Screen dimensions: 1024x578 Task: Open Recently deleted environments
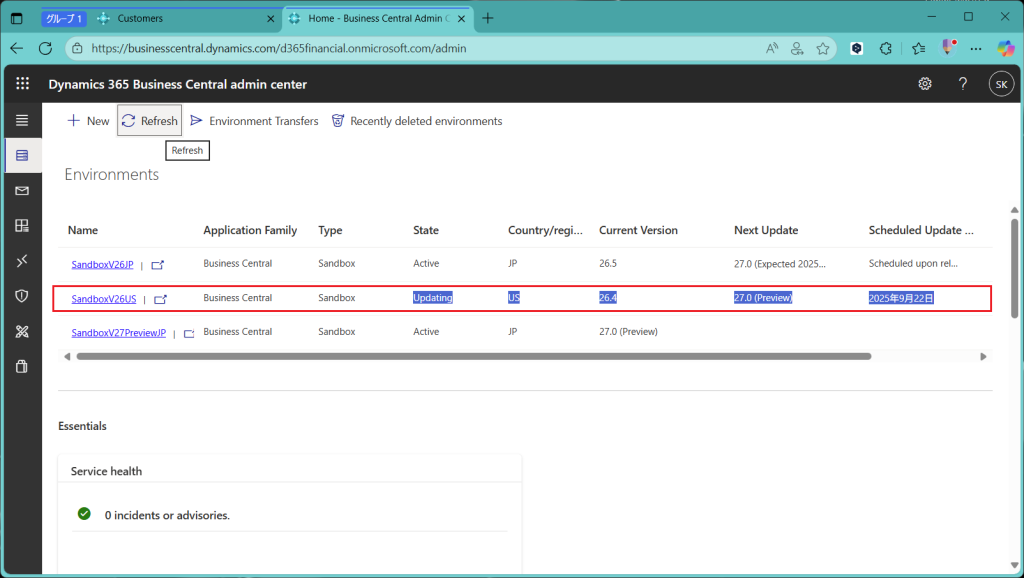(x=417, y=121)
